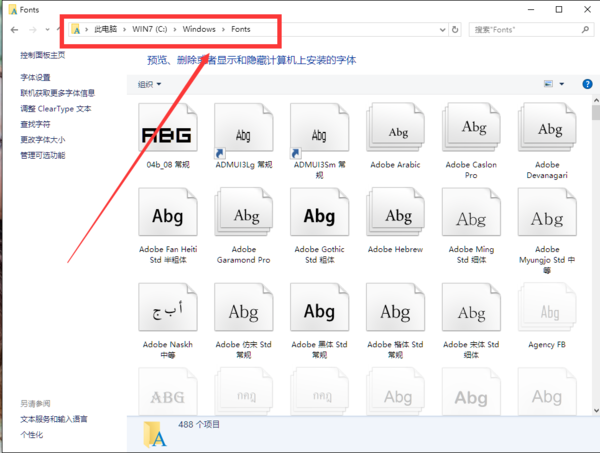600x453 pixels.
Task: Select the Adobe 黑体 Std font
Action: click(320, 307)
